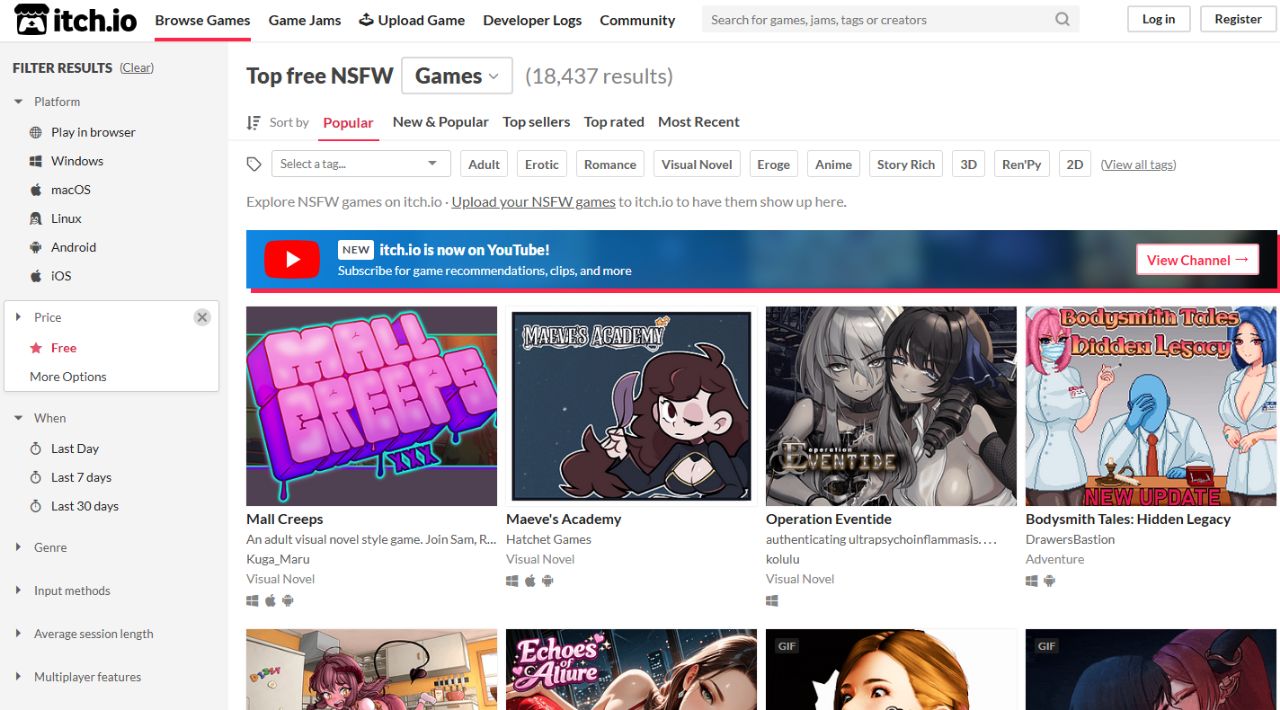
Task: Clear all filter results
Action: [137, 68]
